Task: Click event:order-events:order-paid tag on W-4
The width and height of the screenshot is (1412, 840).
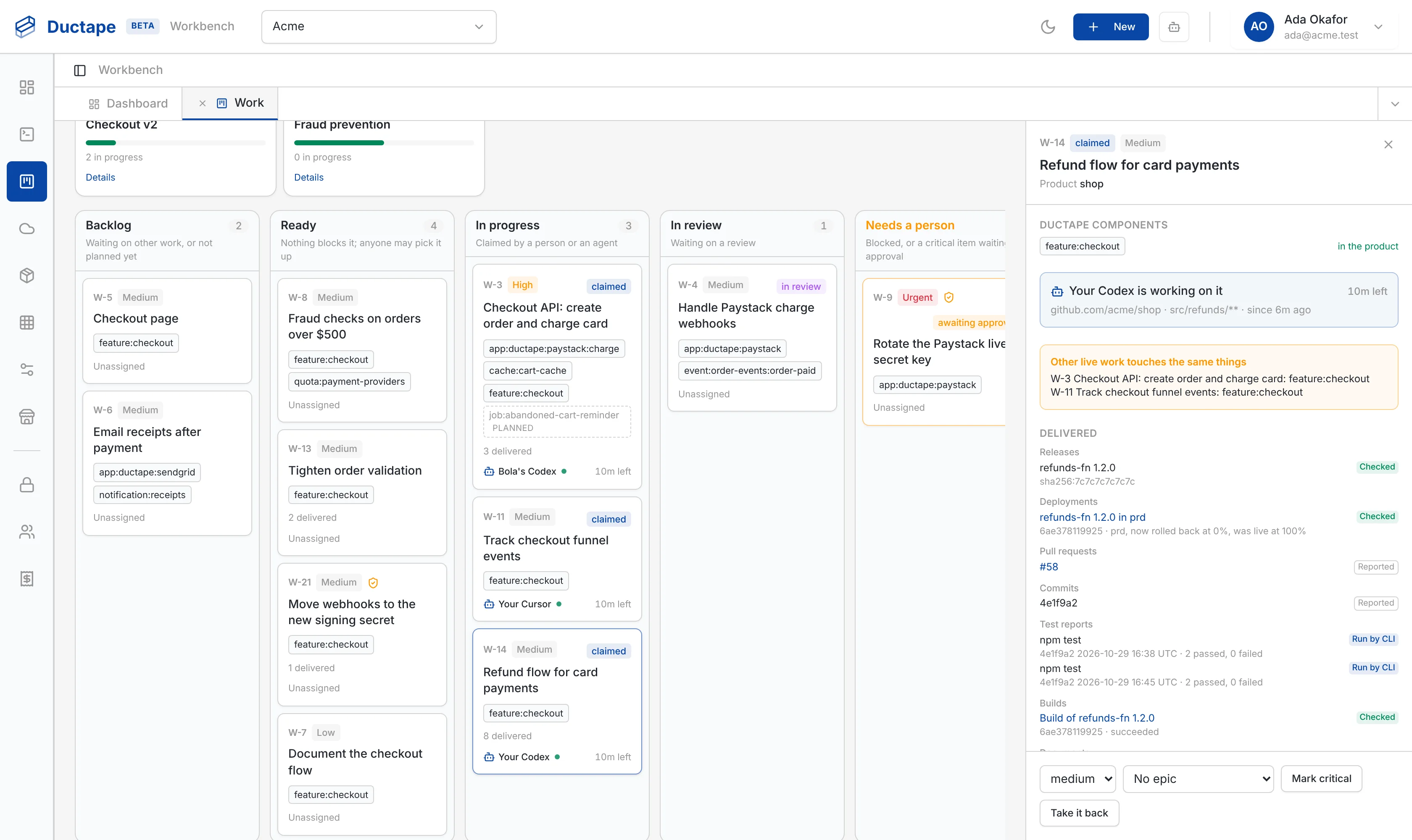Action: pos(749,371)
